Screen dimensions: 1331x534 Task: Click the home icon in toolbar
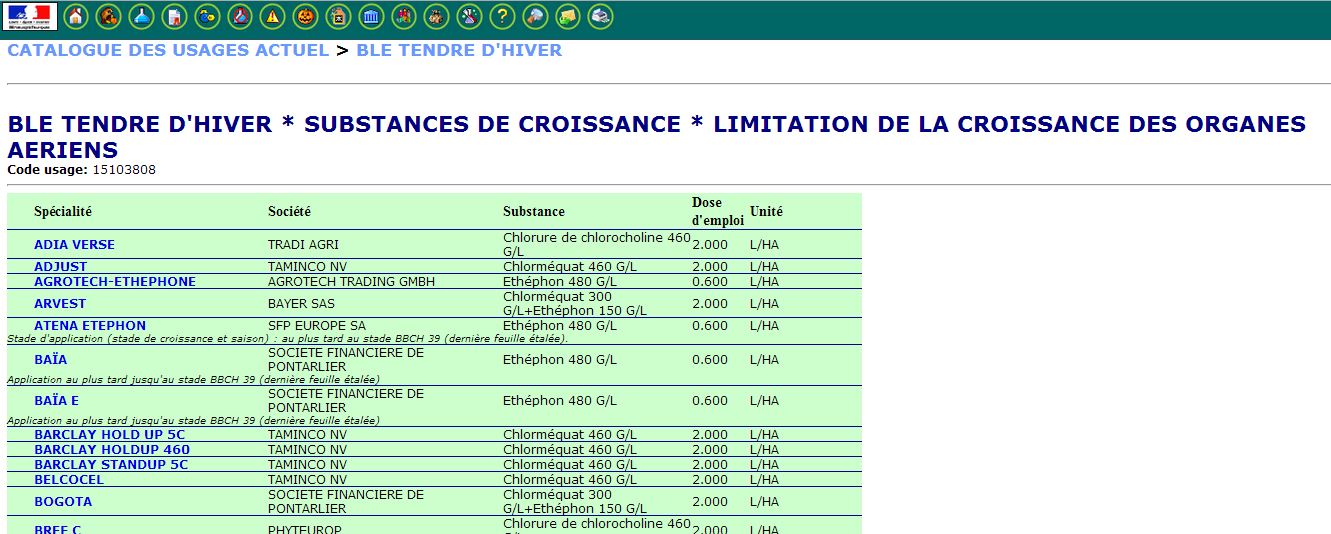(75, 16)
